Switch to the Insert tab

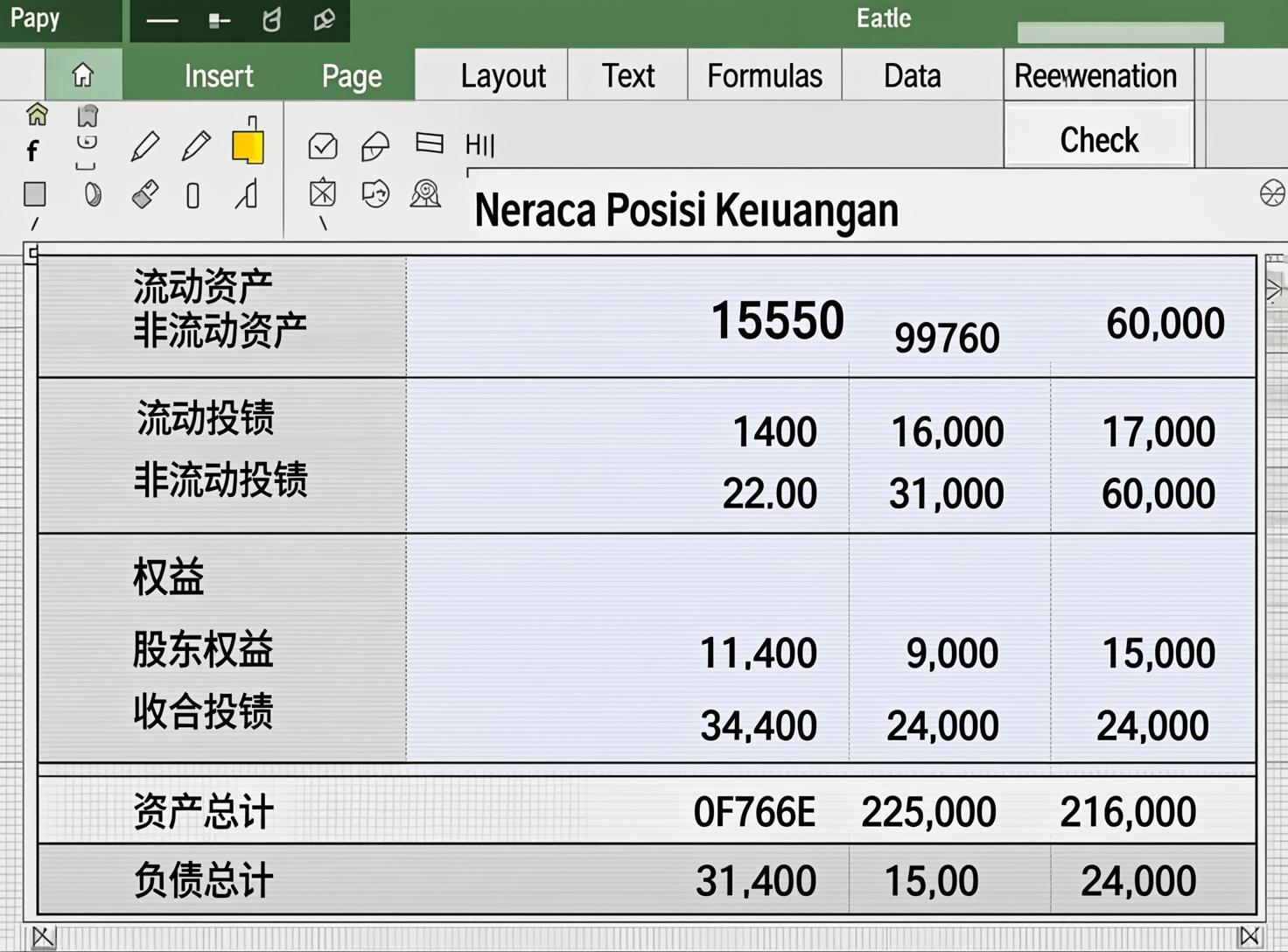pyautogui.click(x=219, y=76)
